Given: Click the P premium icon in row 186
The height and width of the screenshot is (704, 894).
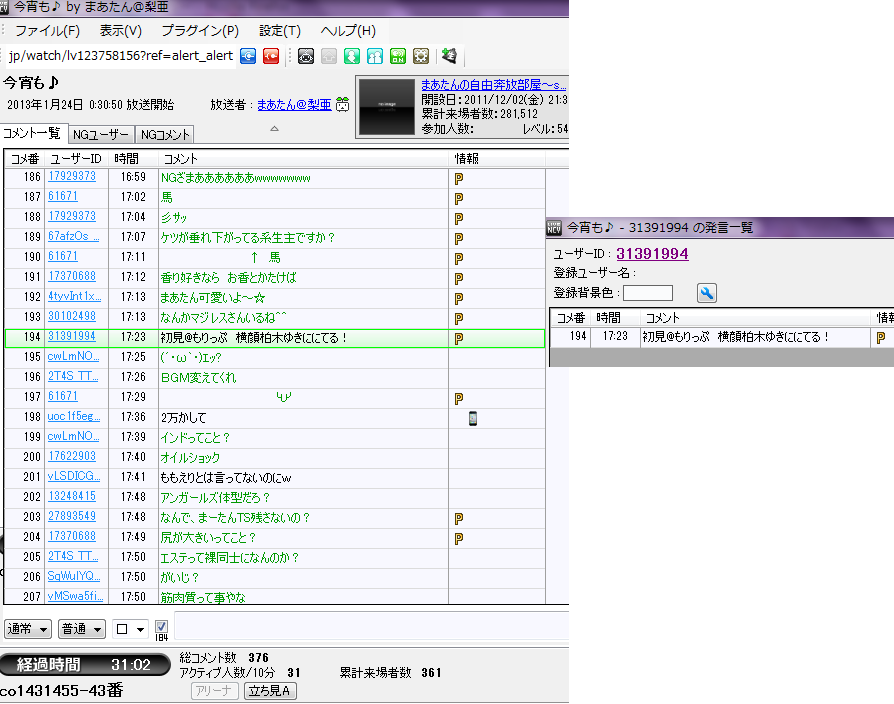Looking at the screenshot, I should (x=458, y=178).
